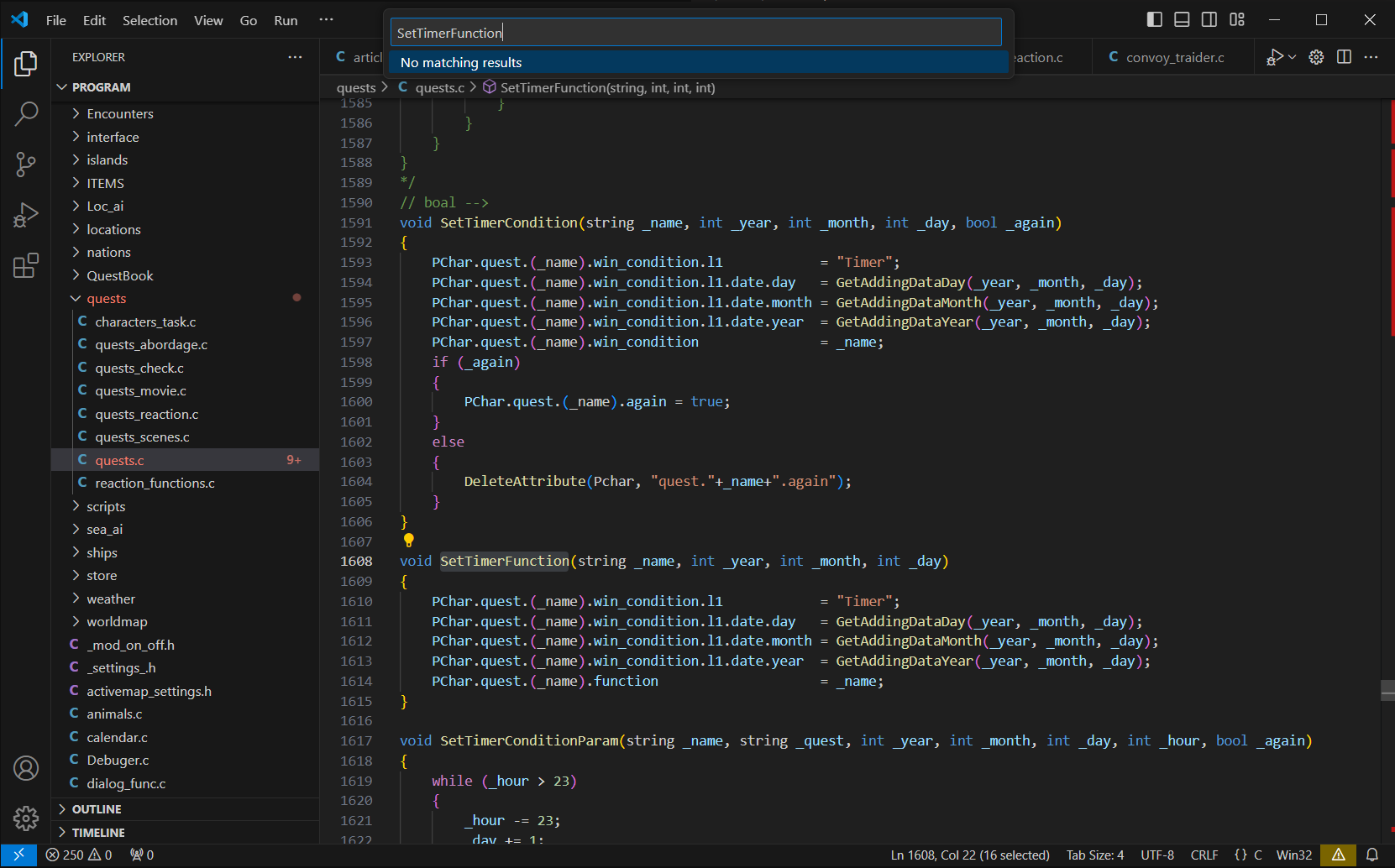Open the Extensions view
The width and height of the screenshot is (1395, 868).
pyautogui.click(x=26, y=266)
